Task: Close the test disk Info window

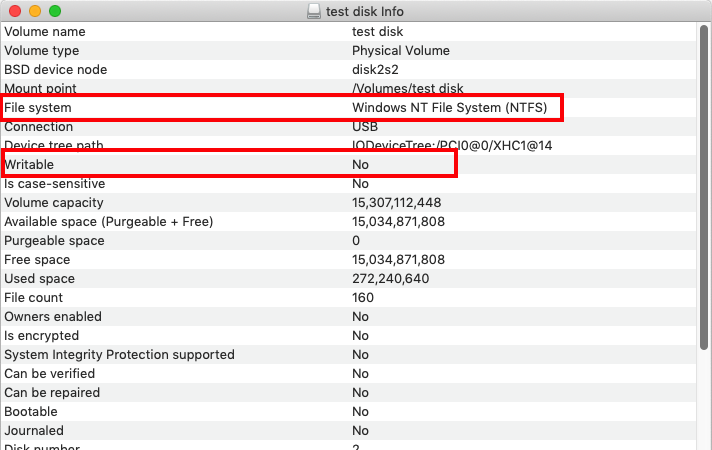Action: [x=14, y=11]
